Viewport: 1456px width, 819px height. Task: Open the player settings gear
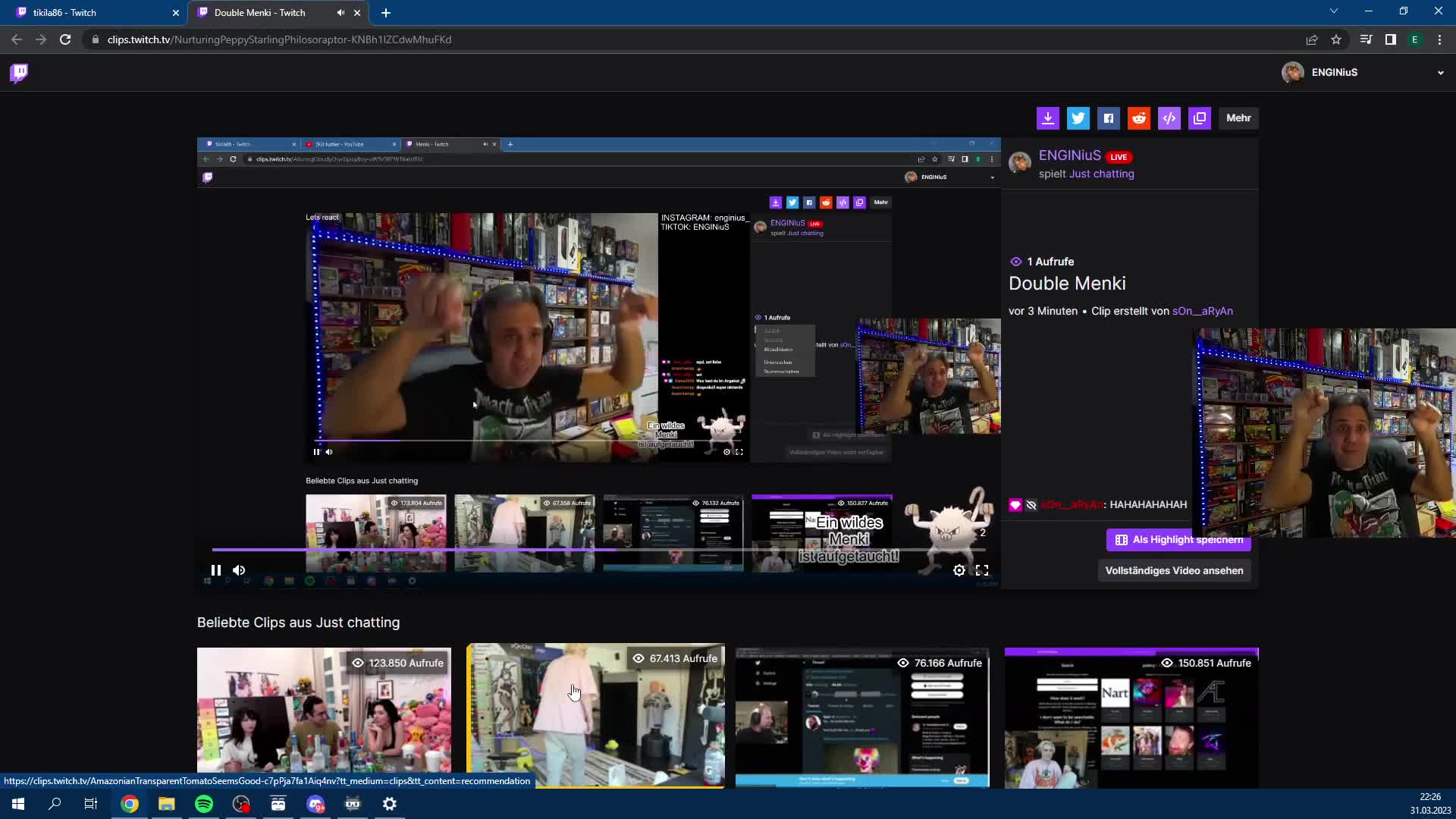(959, 570)
